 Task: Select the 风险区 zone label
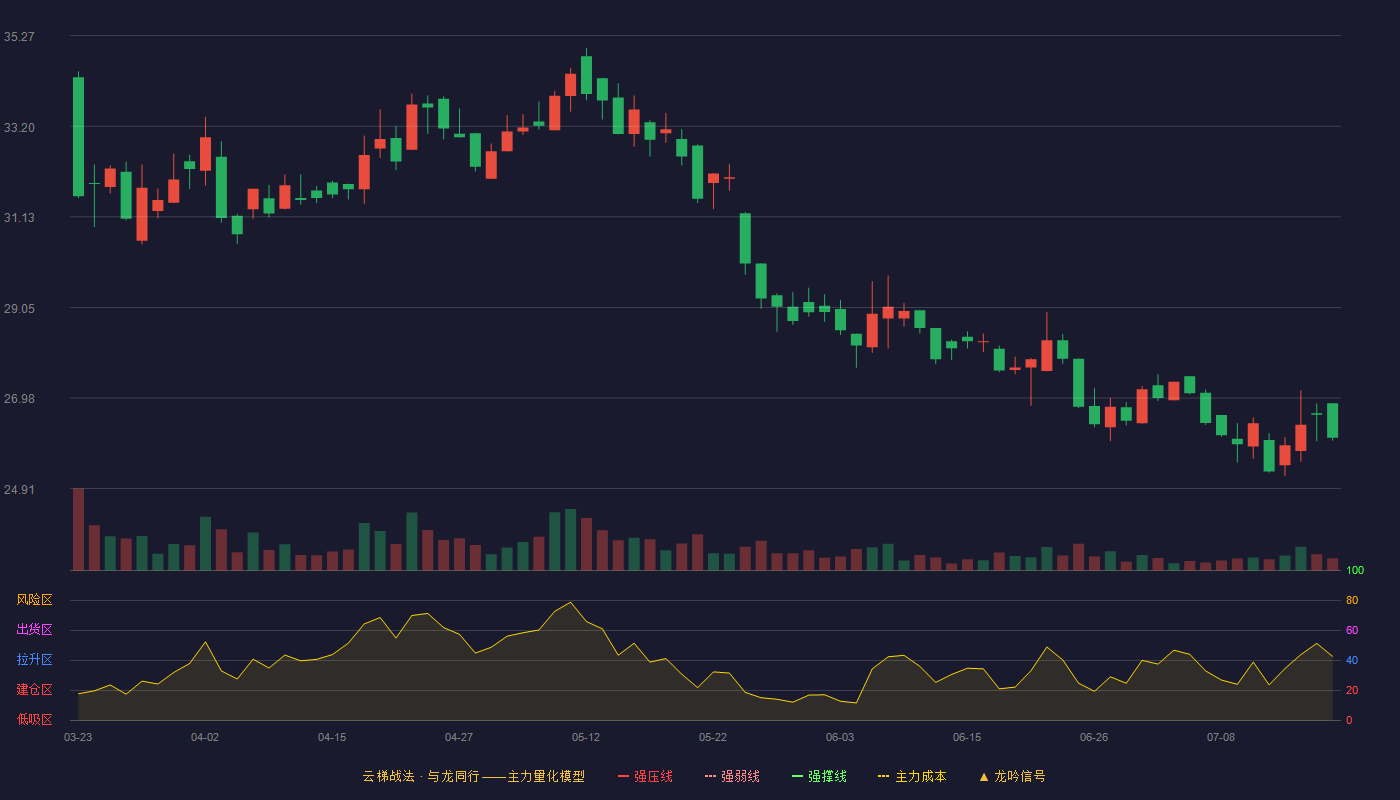click(x=34, y=600)
